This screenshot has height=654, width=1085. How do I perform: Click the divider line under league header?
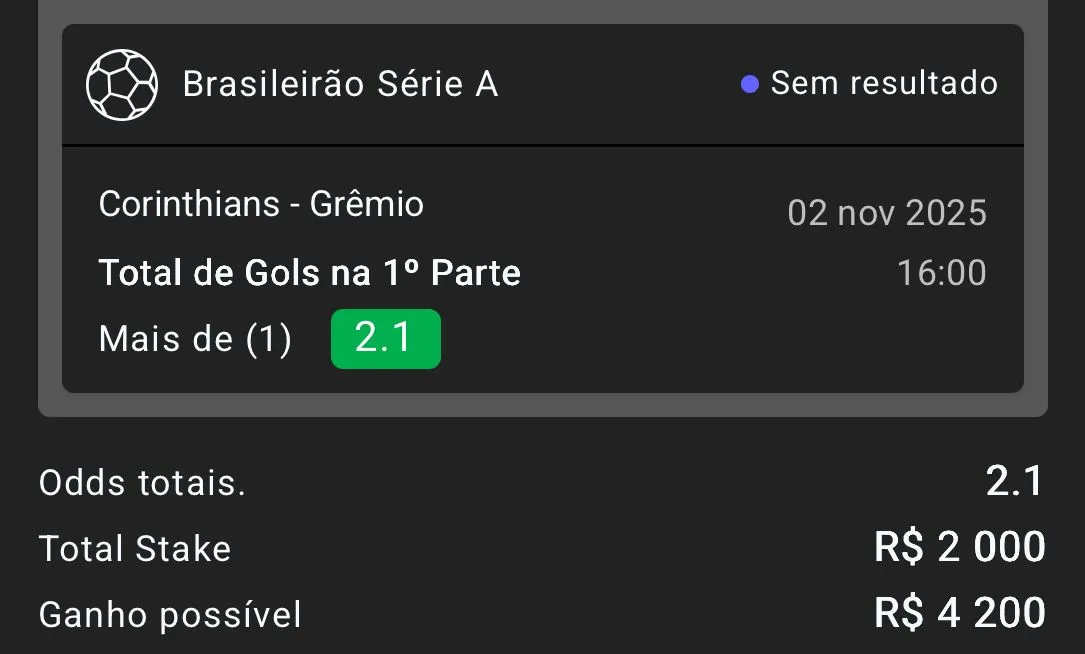tap(542, 146)
